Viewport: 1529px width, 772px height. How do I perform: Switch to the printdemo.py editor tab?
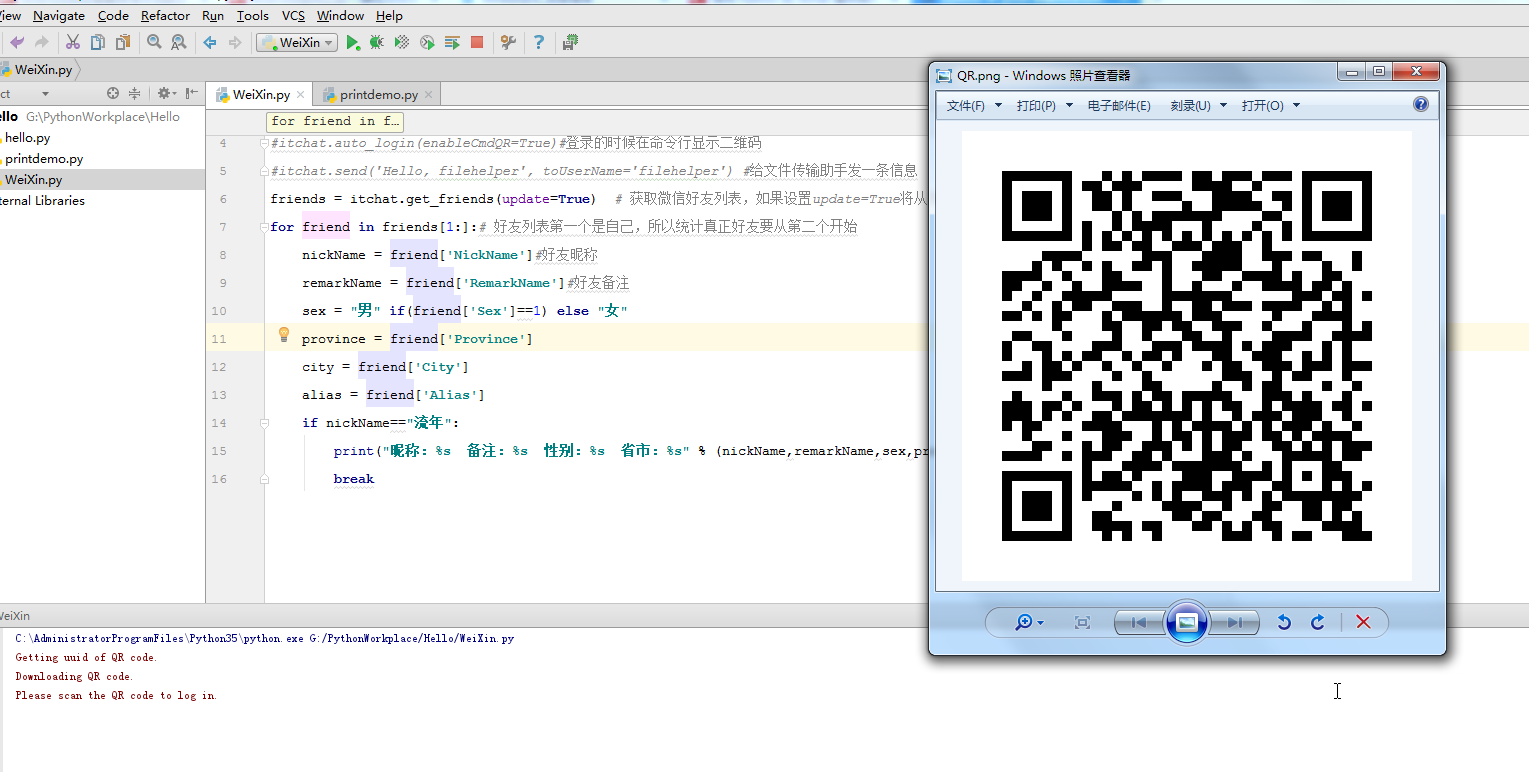click(x=378, y=95)
